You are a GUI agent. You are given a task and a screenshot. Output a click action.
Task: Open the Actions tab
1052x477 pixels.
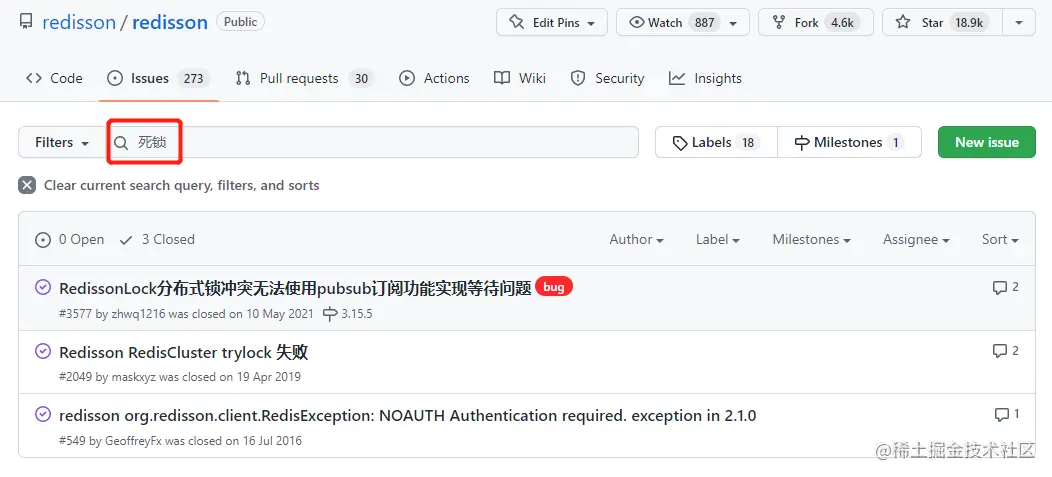click(x=433, y=78)
